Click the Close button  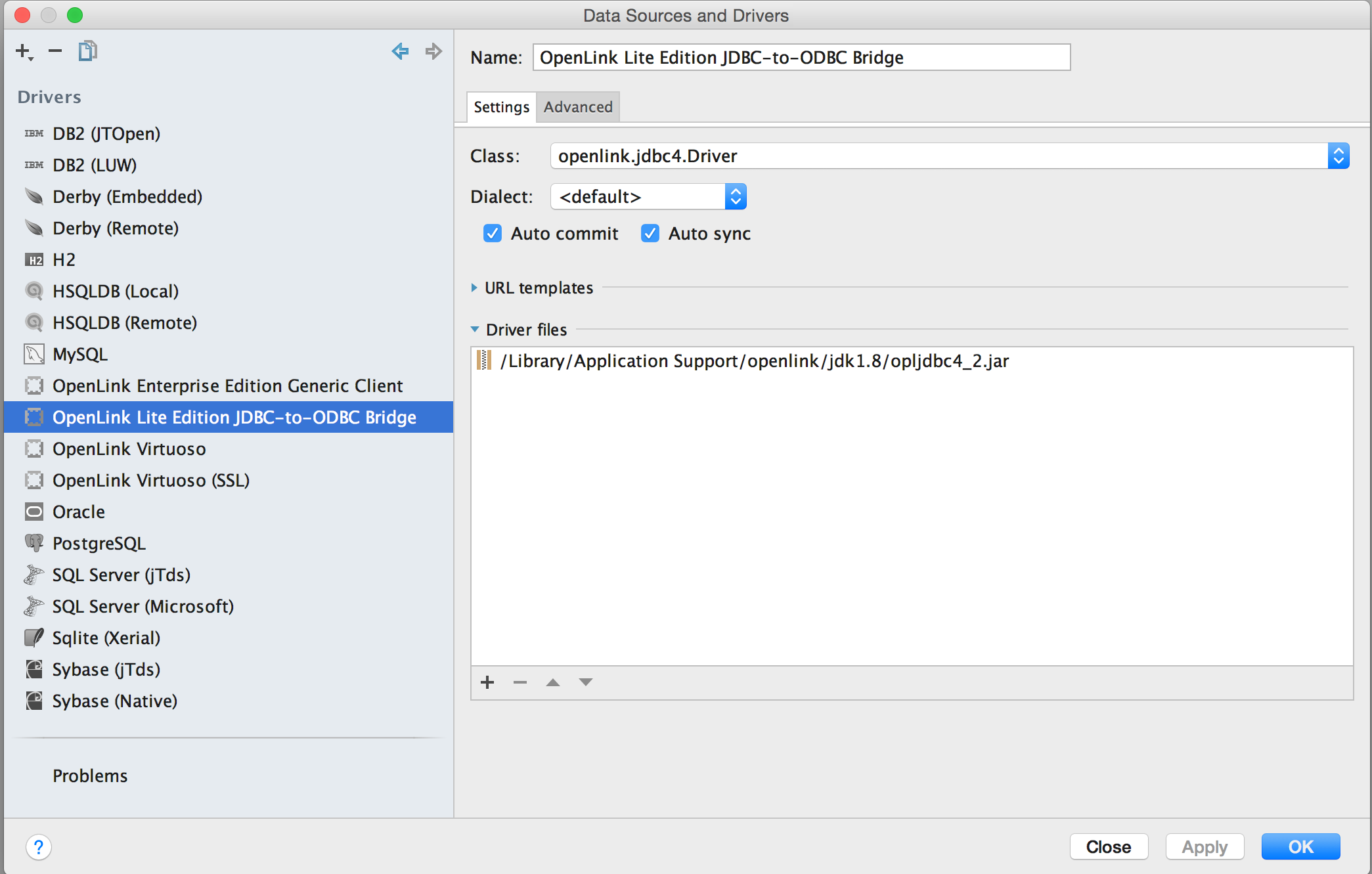(1109, 846)
